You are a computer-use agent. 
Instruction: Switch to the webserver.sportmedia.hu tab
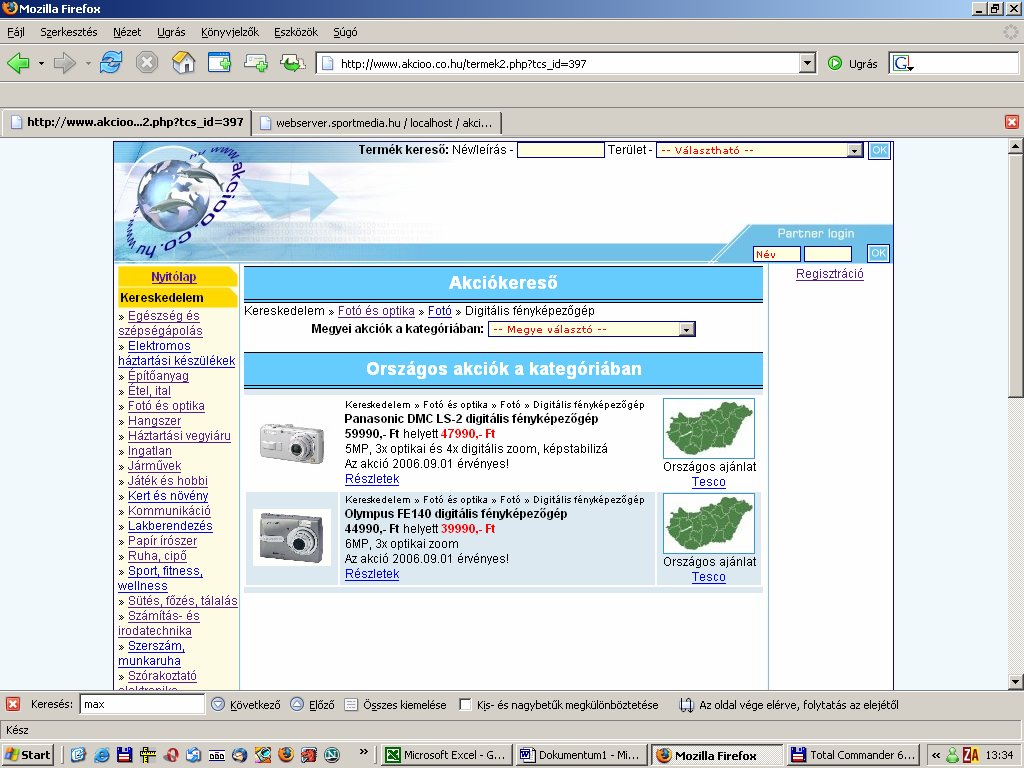[x=377, y=123]
